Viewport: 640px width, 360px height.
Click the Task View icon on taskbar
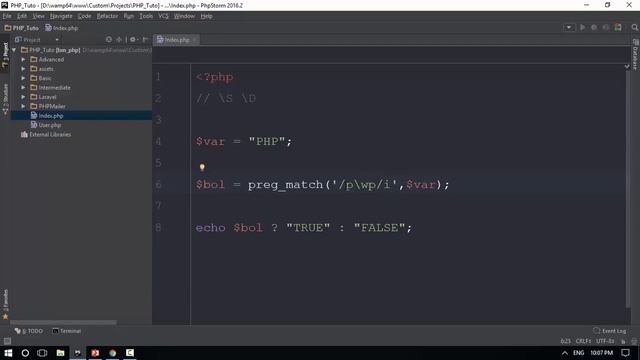coord(42,353)
